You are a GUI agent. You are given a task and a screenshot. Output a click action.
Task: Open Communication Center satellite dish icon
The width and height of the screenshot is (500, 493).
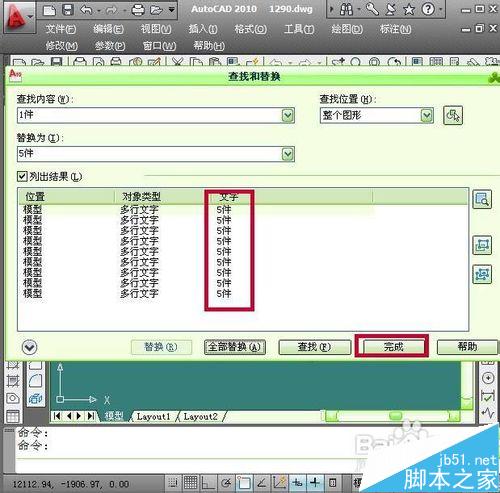tap(390, 9)
